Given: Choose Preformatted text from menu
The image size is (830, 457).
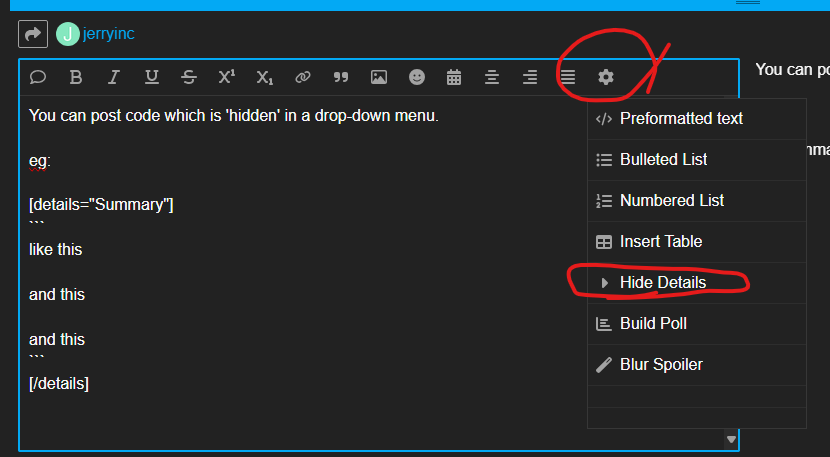Looking at the screenshot, I should (697, 119).
